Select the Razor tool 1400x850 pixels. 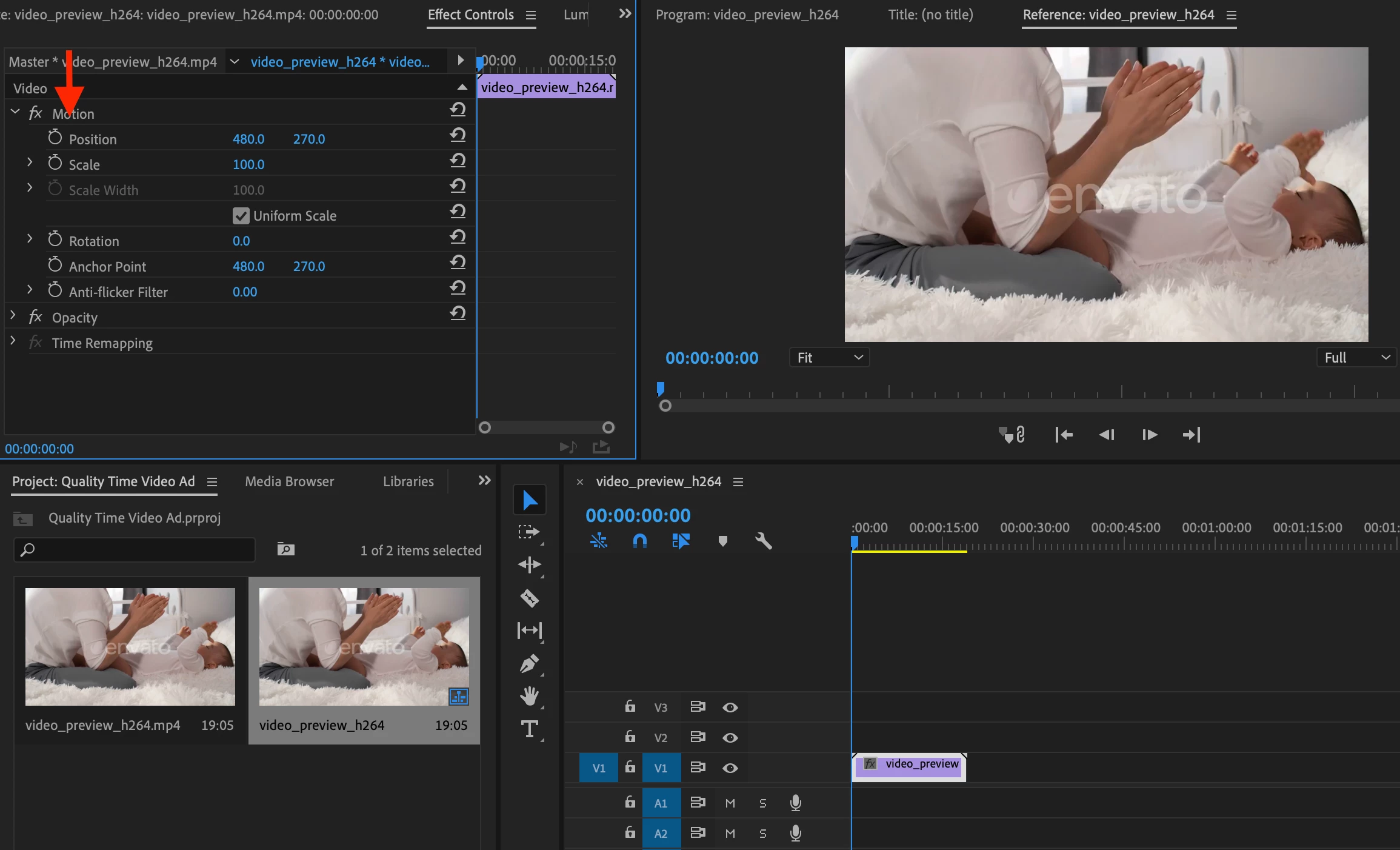pyautogui.click(x=529, y=598)
